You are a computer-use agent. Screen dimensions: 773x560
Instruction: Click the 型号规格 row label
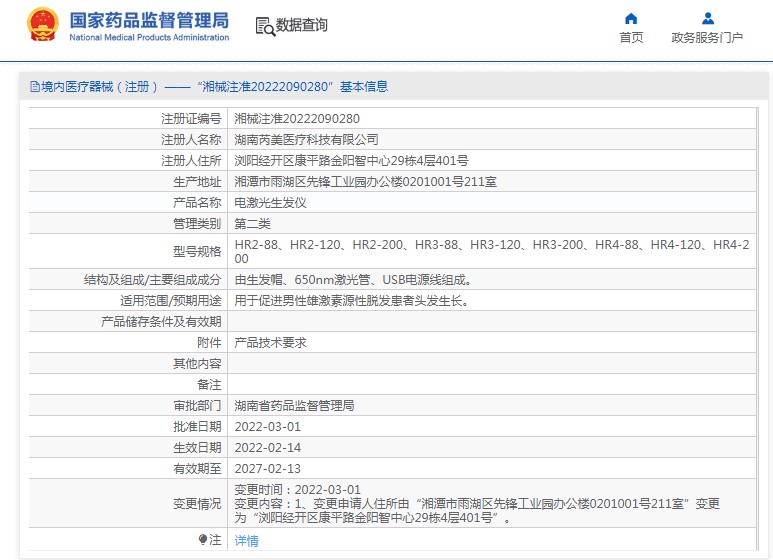click(197, 251)
